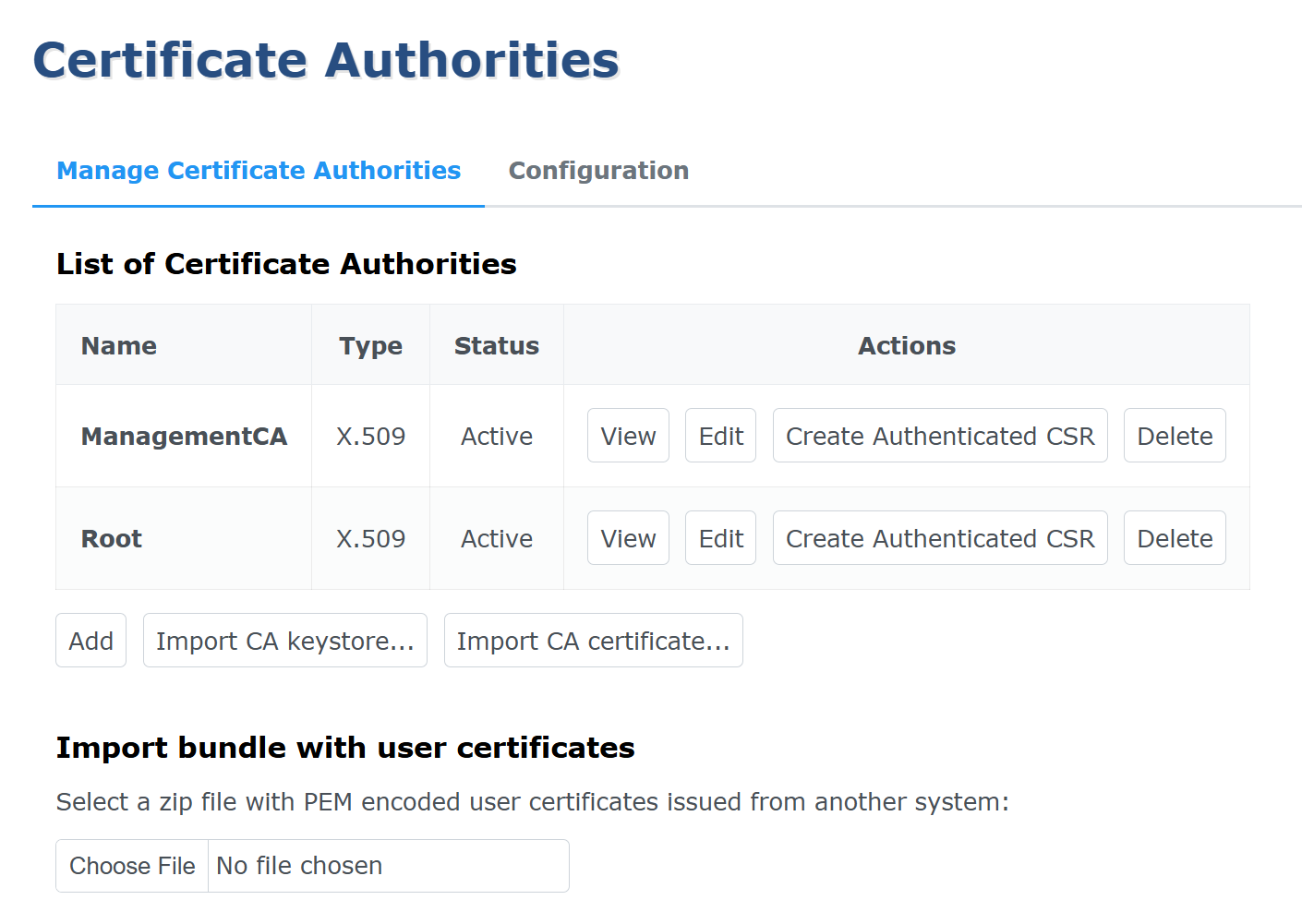Open the Import CA certificate dialog
Image resolution: width=1302 pixels, height=924 pixels.
click(593, 640)
